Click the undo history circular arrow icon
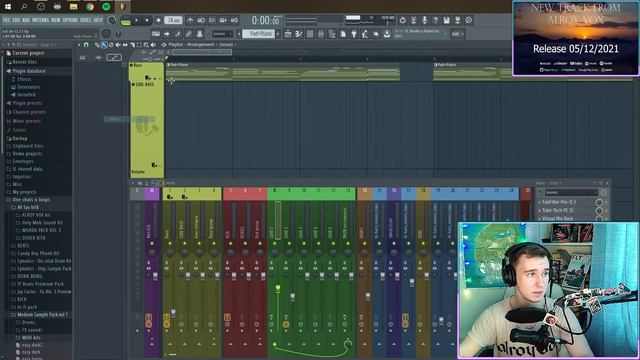640x360 pixels. pyautogui.click(x=402, y=20)
